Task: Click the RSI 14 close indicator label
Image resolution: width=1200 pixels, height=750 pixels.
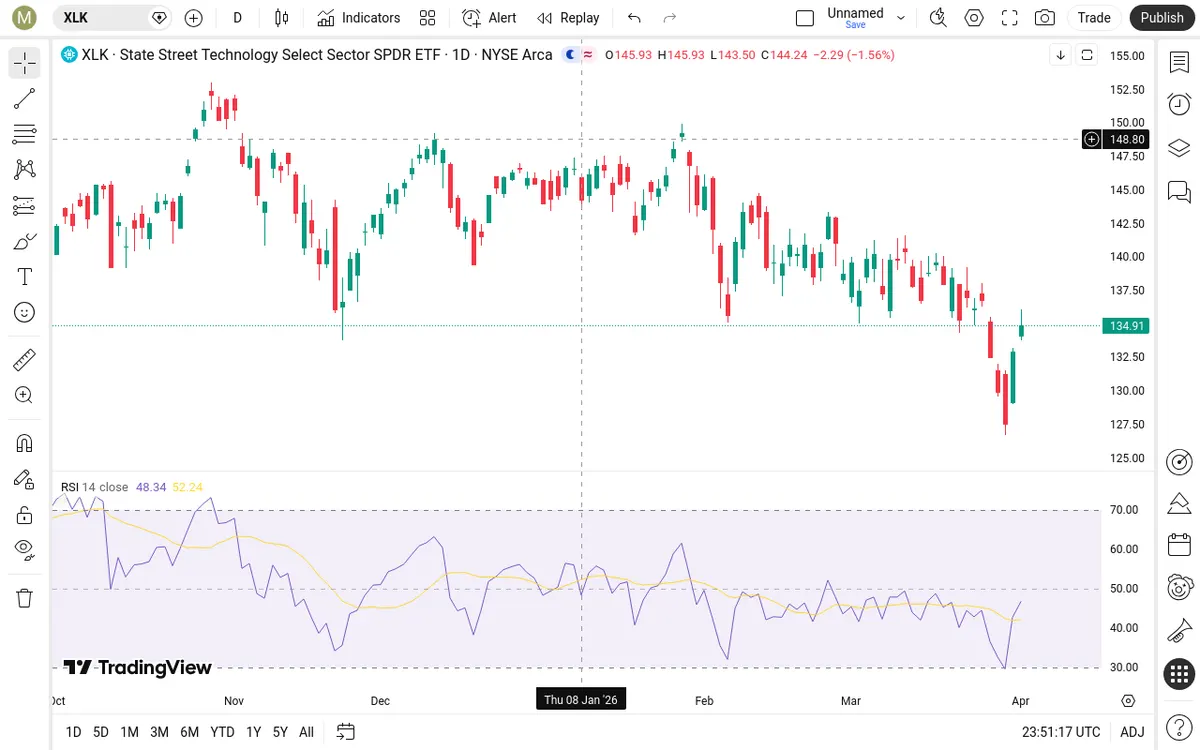Action: point(94,487)
